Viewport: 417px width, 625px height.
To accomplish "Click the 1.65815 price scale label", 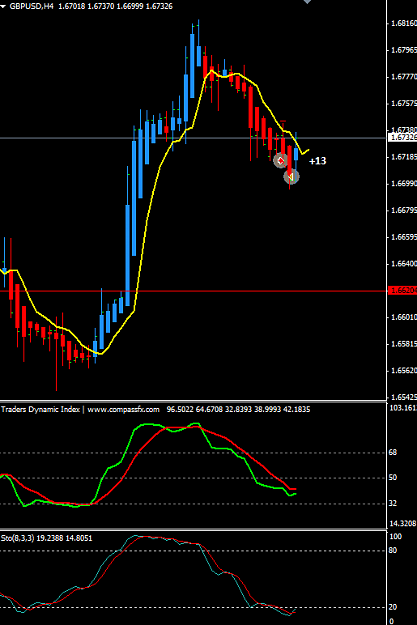I will click(x=404, y=344).
